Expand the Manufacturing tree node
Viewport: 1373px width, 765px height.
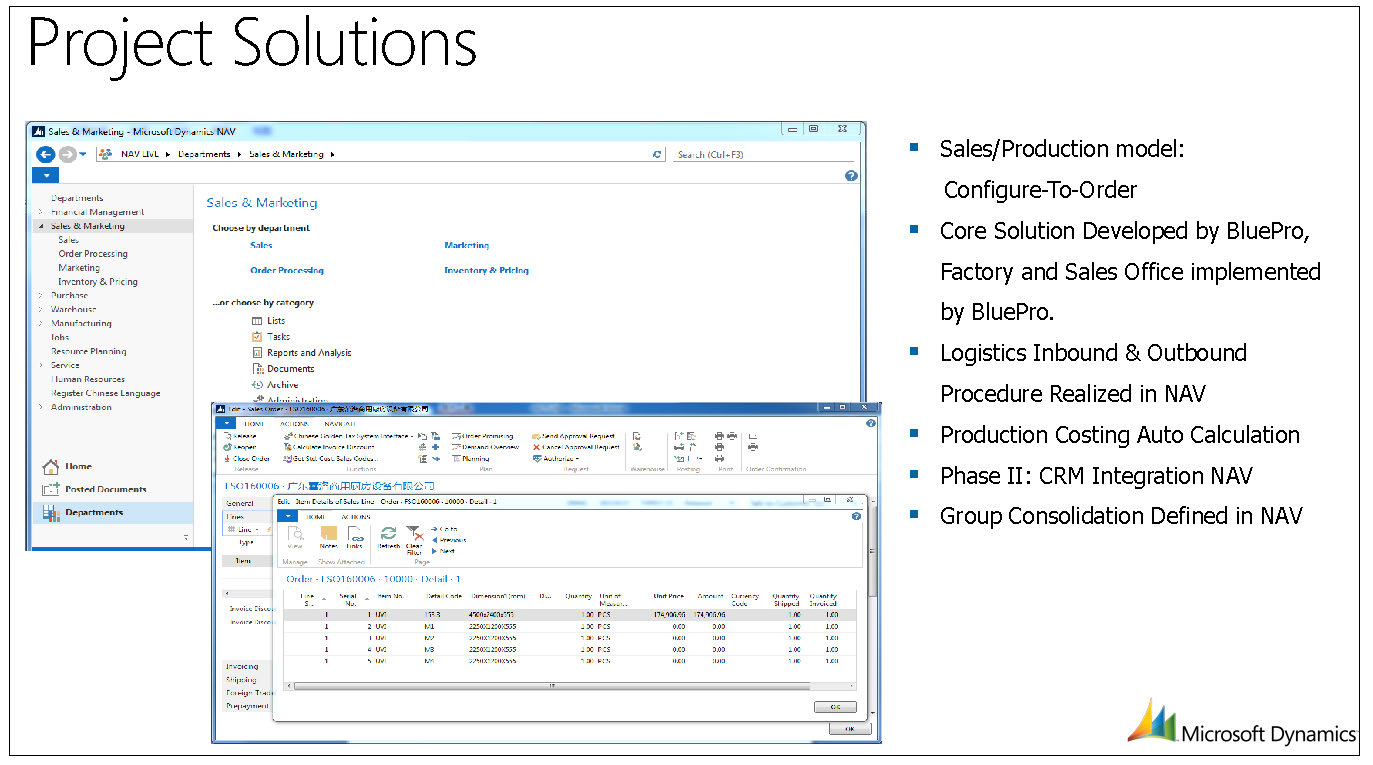[x=41, y=324]
